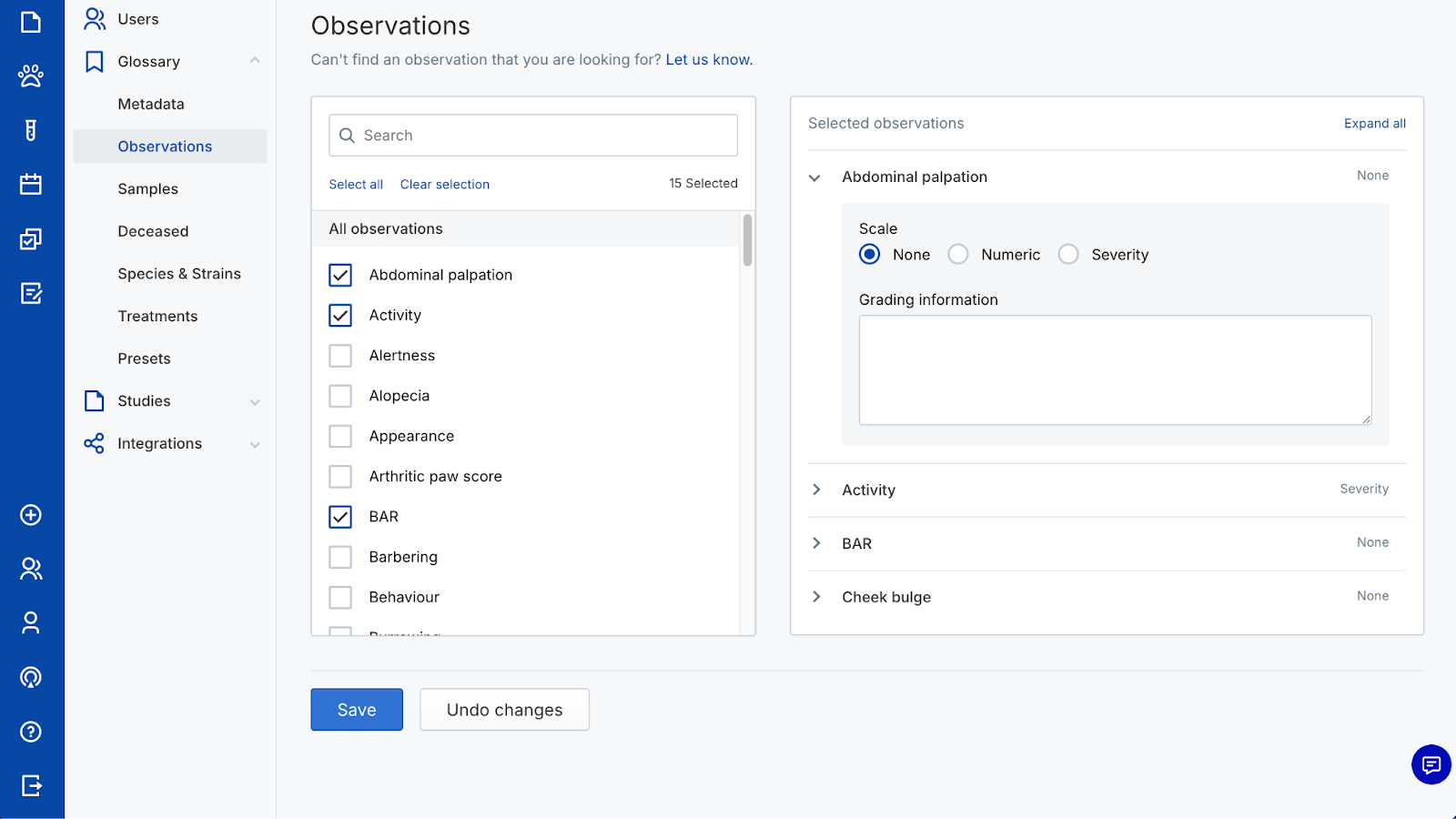Click the Save button
This screenshot has width=1456, height=819.
point(357,710)
